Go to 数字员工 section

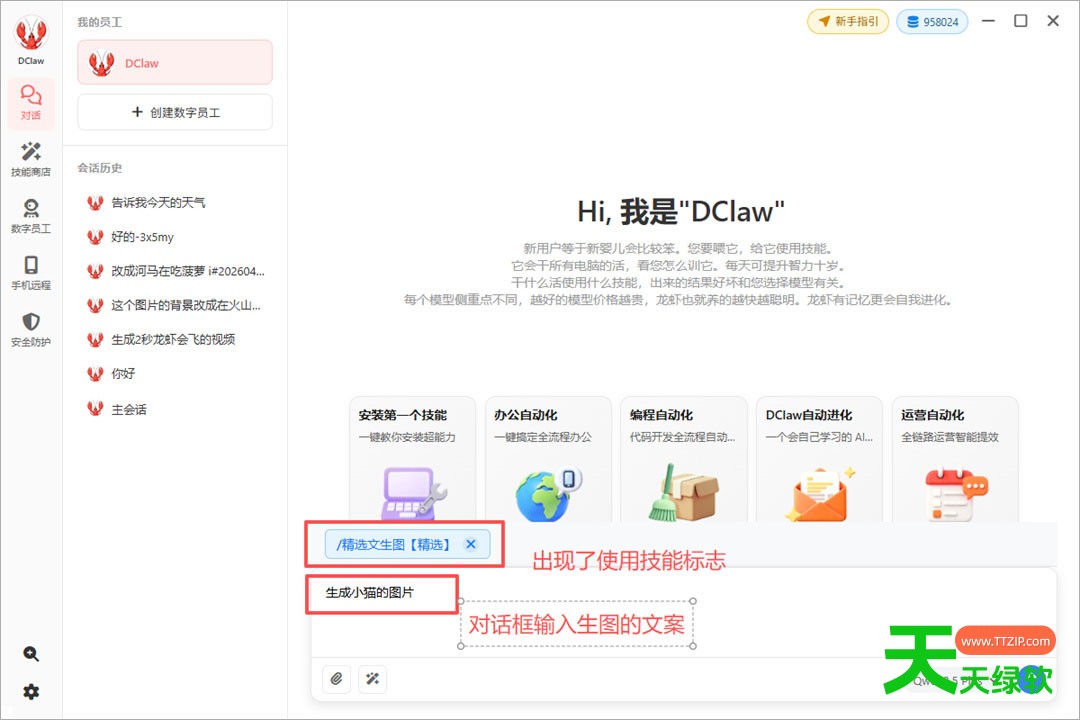point(31,216)
